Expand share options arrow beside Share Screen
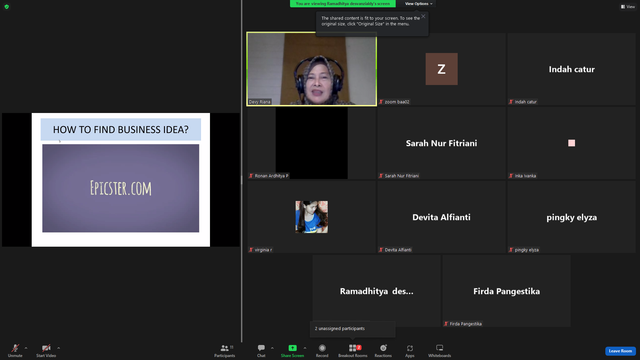The image size is (640, 360). coord(305,348)
